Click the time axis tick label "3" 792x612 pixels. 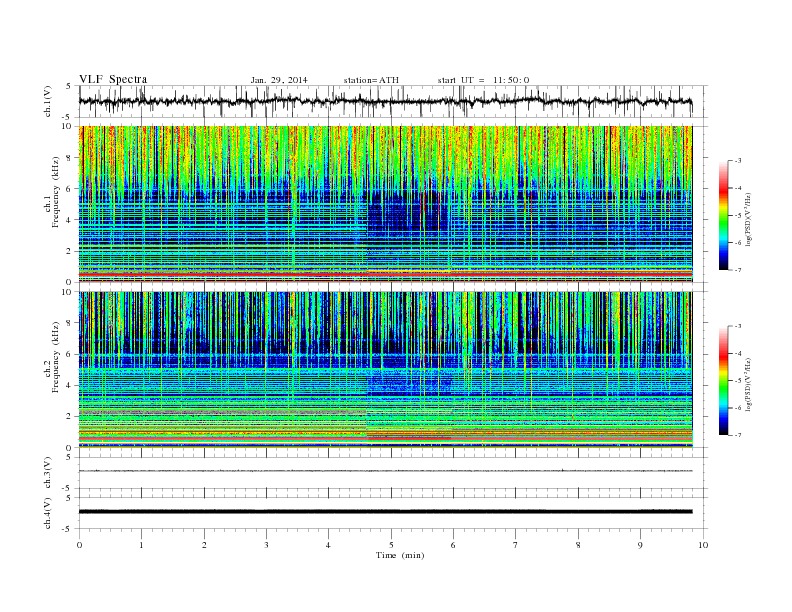click(x=266, y=545)
